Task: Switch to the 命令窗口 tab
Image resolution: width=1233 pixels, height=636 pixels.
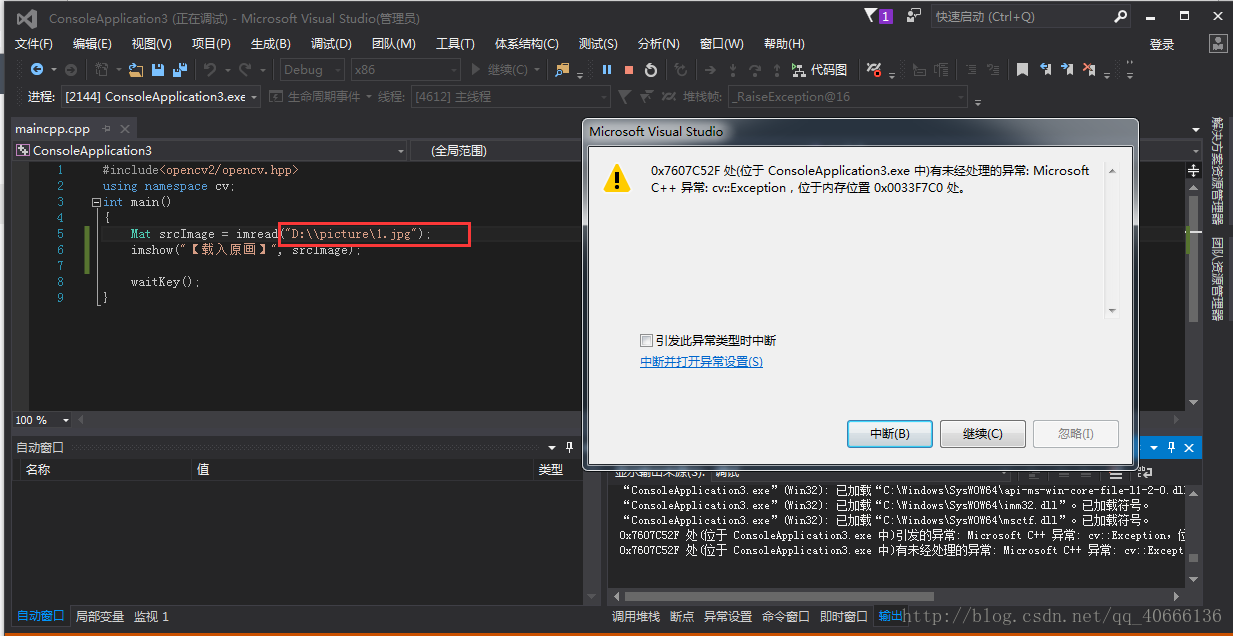Action: (786, 617)
